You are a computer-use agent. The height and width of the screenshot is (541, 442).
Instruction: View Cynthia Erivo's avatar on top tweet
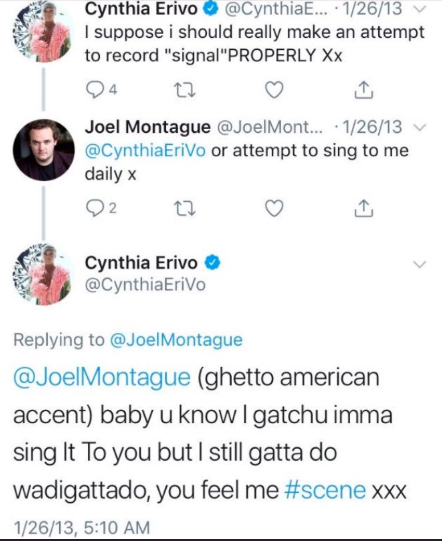coord(43,32)
